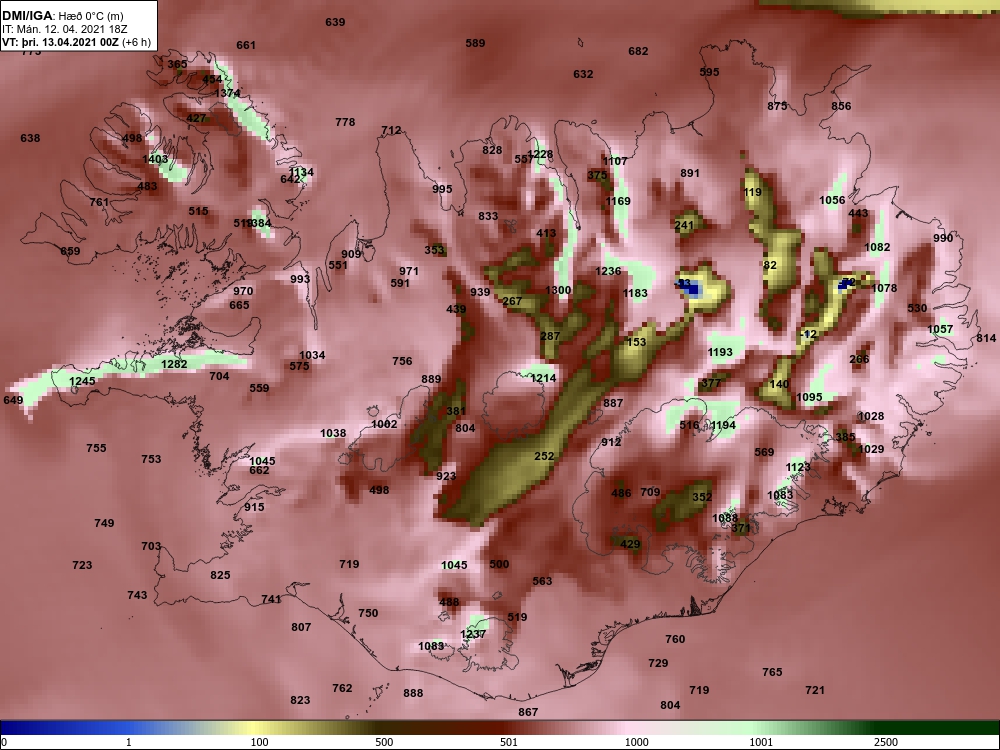Click the map value 1107
This screenshot has height=750, width=1000.
[615, 162]
